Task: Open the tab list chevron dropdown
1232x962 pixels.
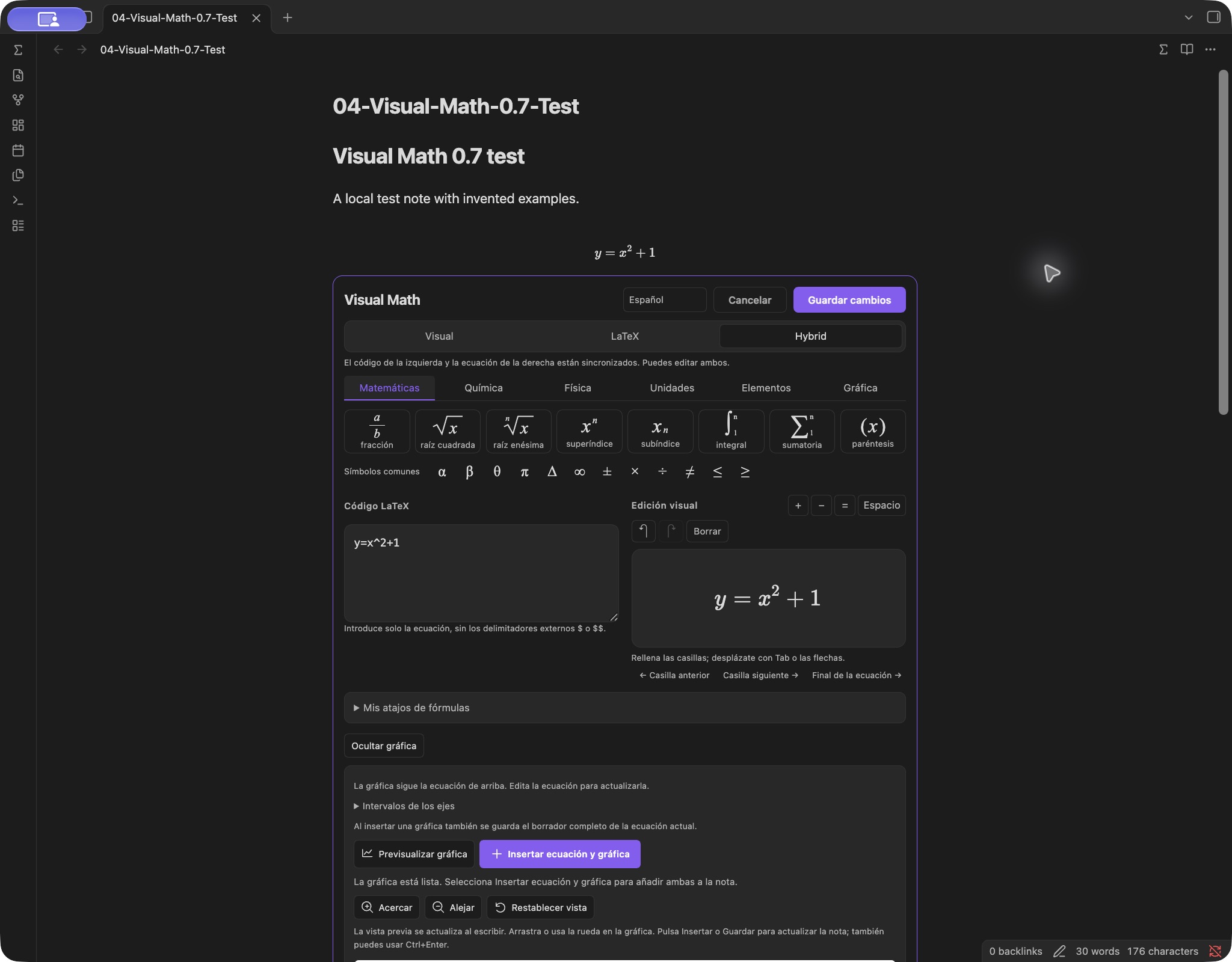Action: 1188,17
